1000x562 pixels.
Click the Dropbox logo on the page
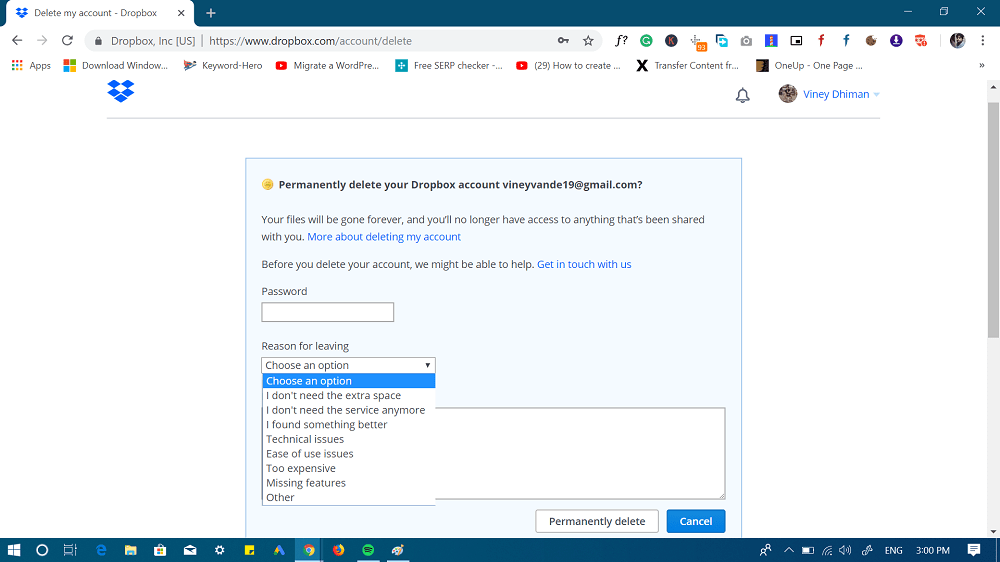click(121, 91)
